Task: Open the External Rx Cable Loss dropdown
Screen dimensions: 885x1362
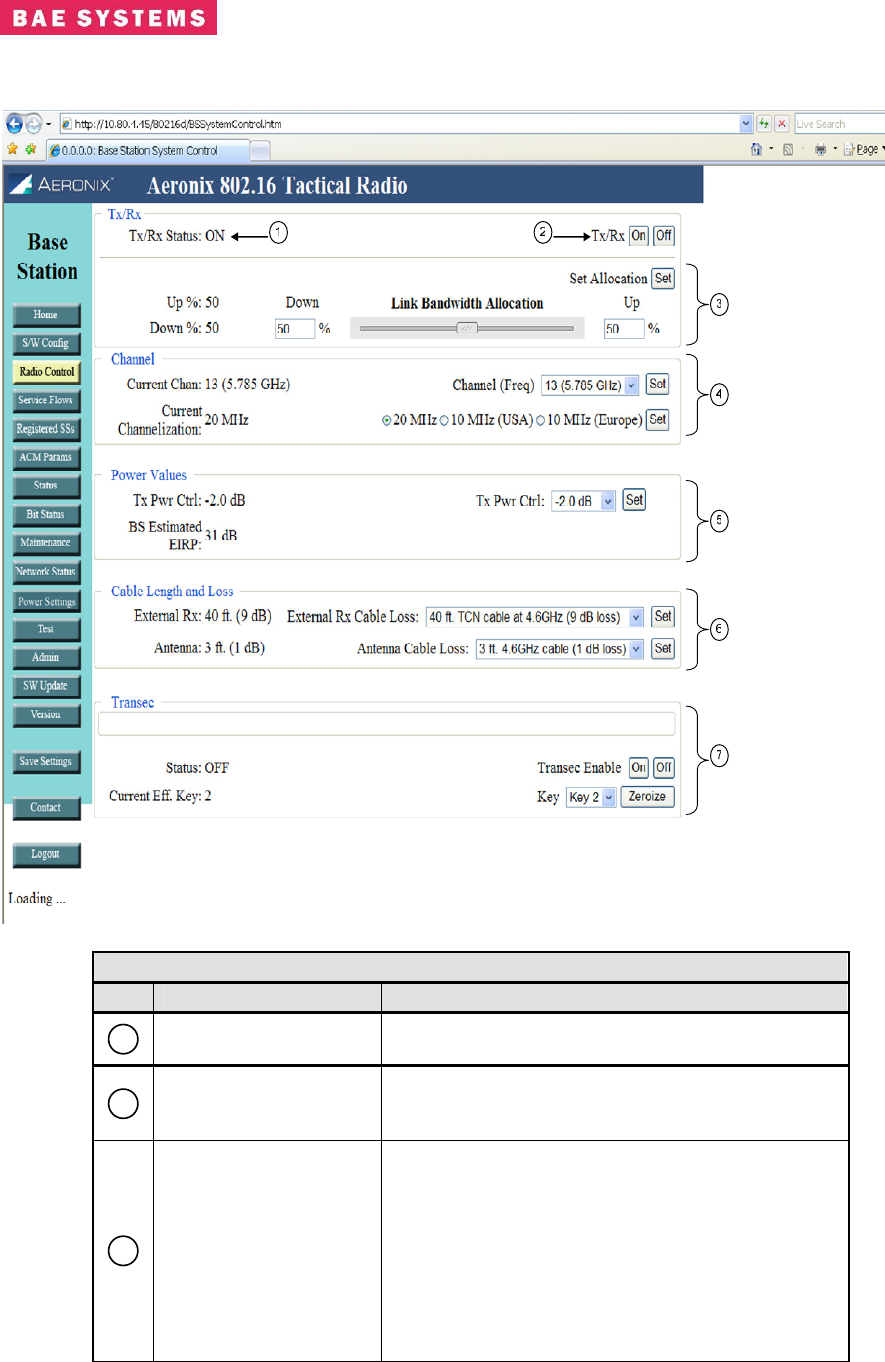Action: pos(534,617)
